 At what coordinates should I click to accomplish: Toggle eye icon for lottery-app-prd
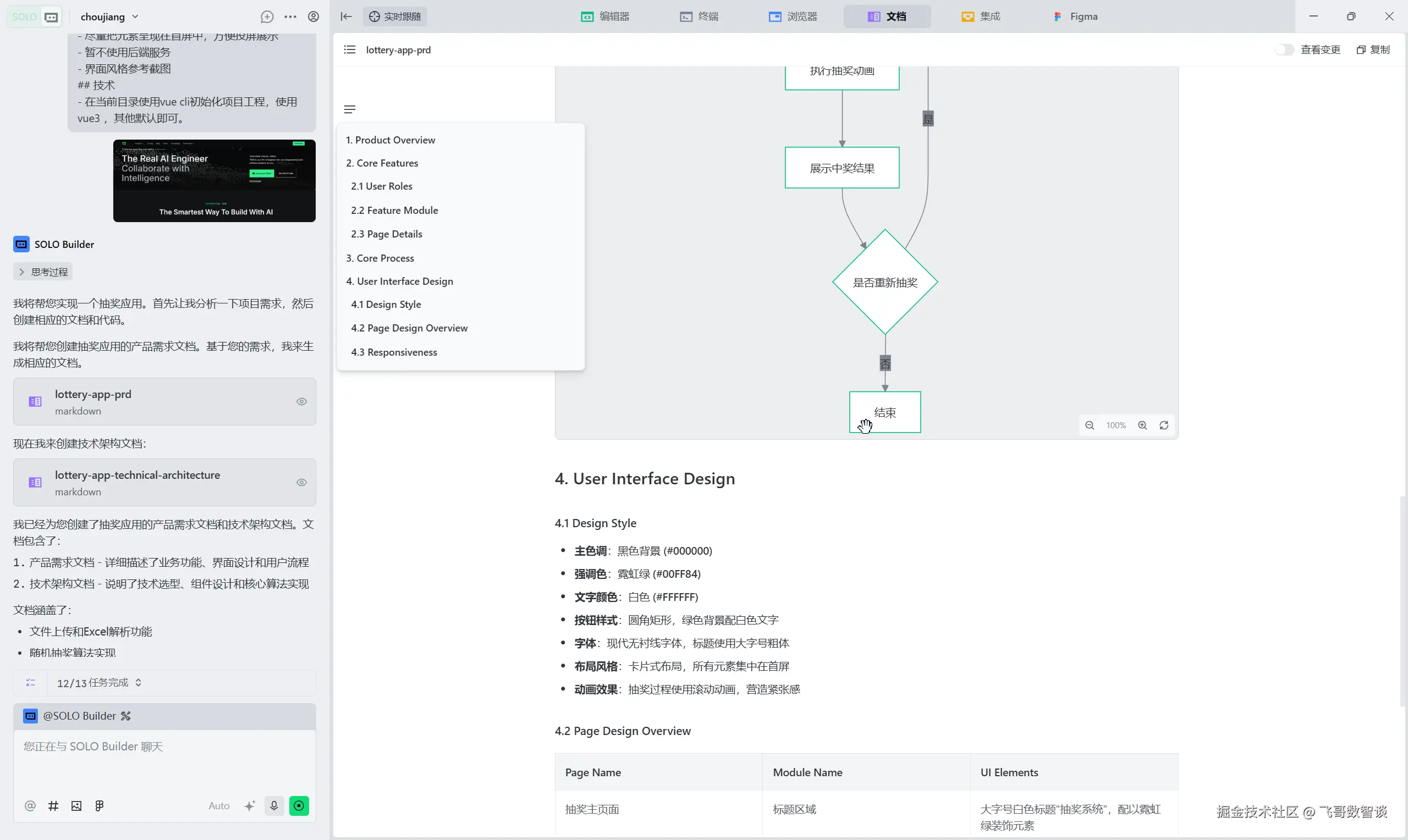[302, 402]
